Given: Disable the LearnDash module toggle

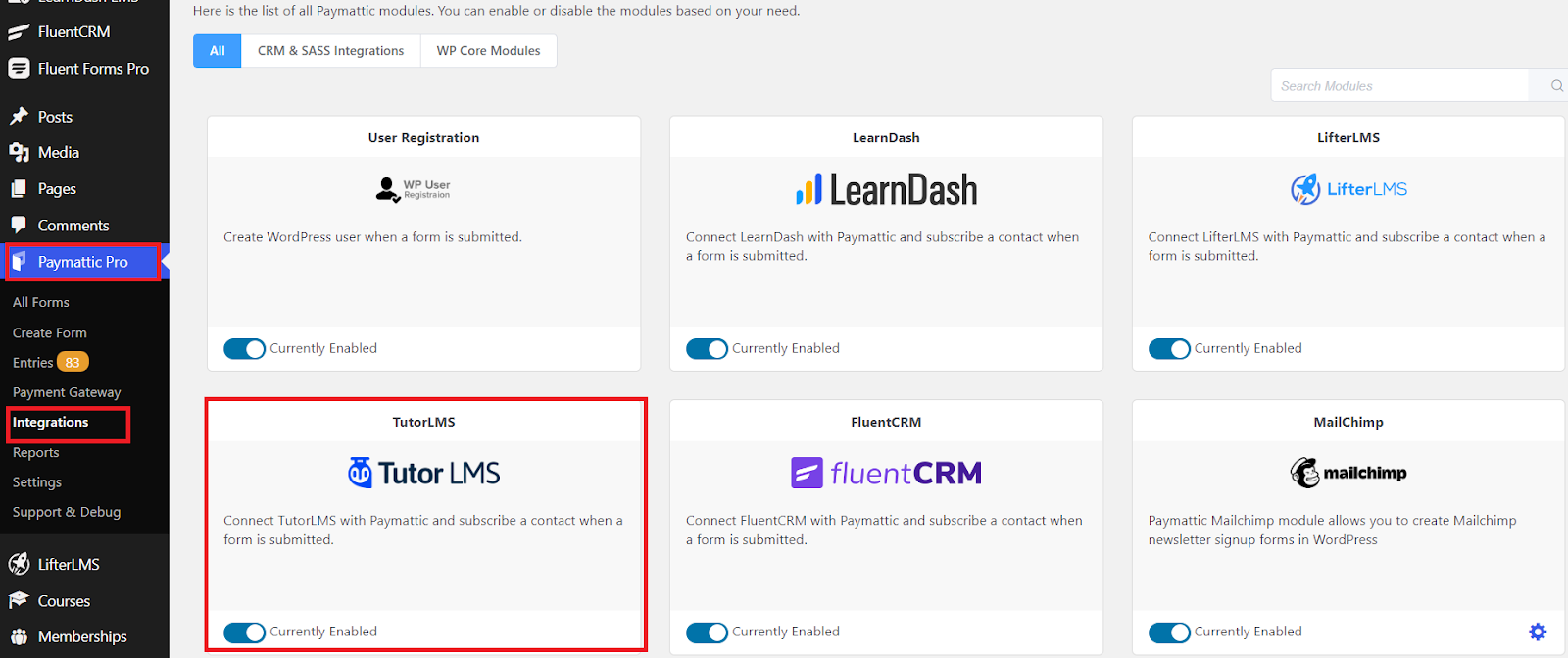Looking at the screenshot, I should coord(707,349).
